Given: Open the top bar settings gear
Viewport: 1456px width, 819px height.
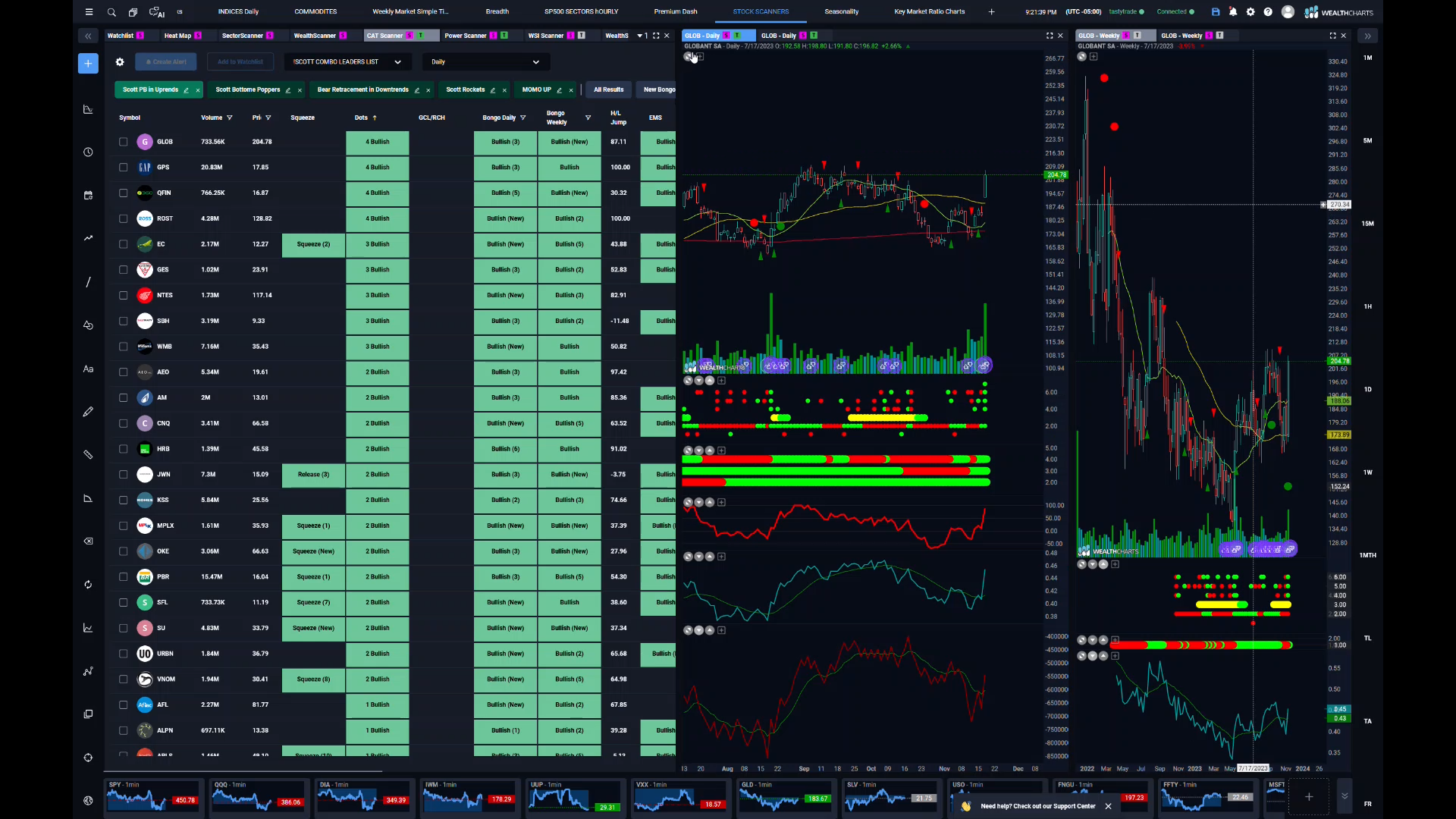Looking at the screenshot, I should point(1250,12).
